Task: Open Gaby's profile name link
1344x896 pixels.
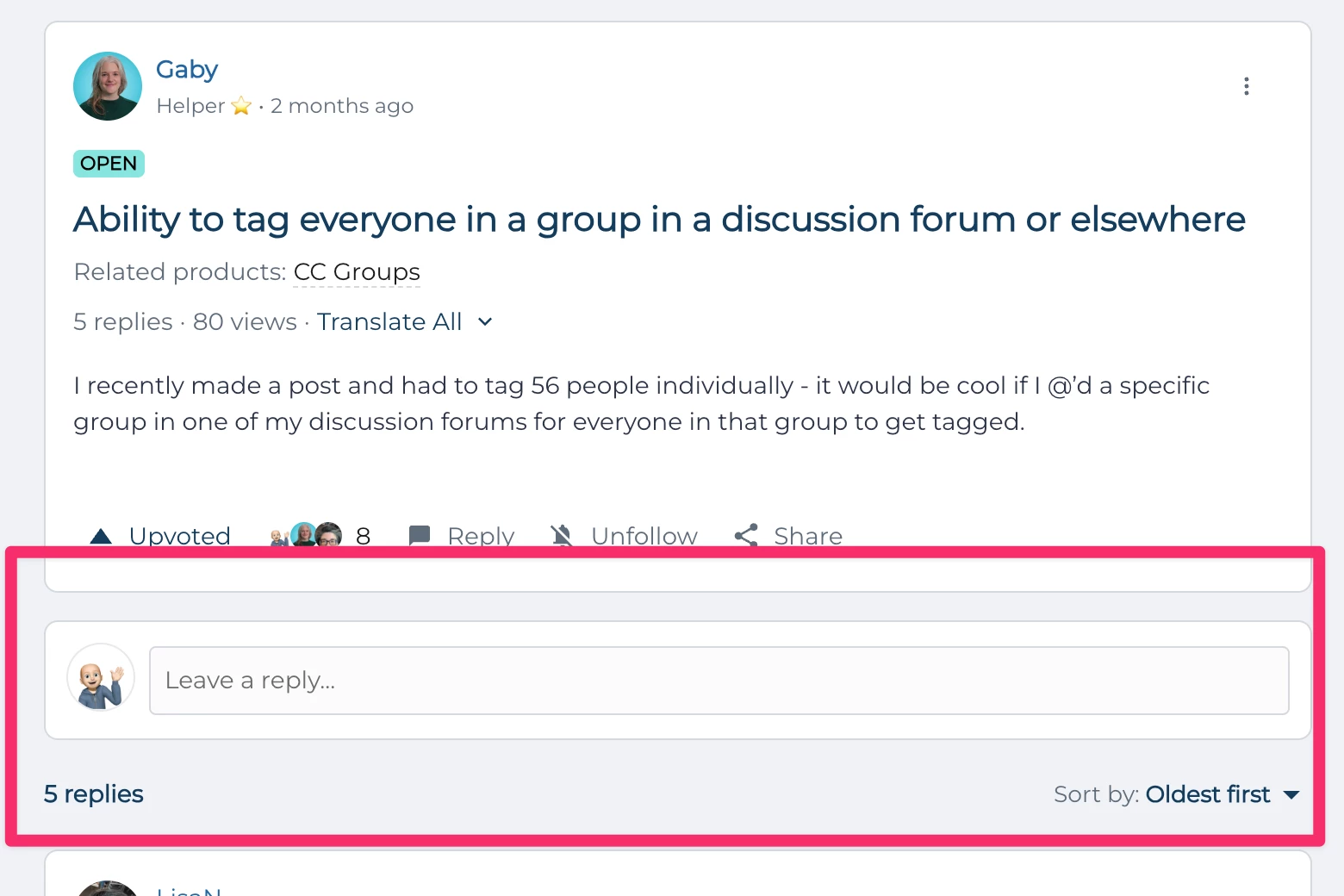Action: coord(187,70)
